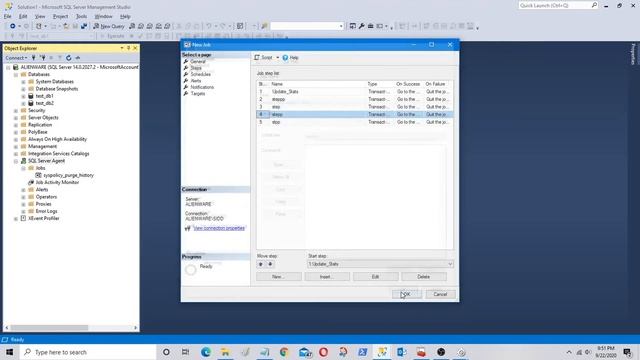The width and height of the screenshot is (640, 360).
Task: Switch to the General page in New Job
Action: [x=198, y=62]
